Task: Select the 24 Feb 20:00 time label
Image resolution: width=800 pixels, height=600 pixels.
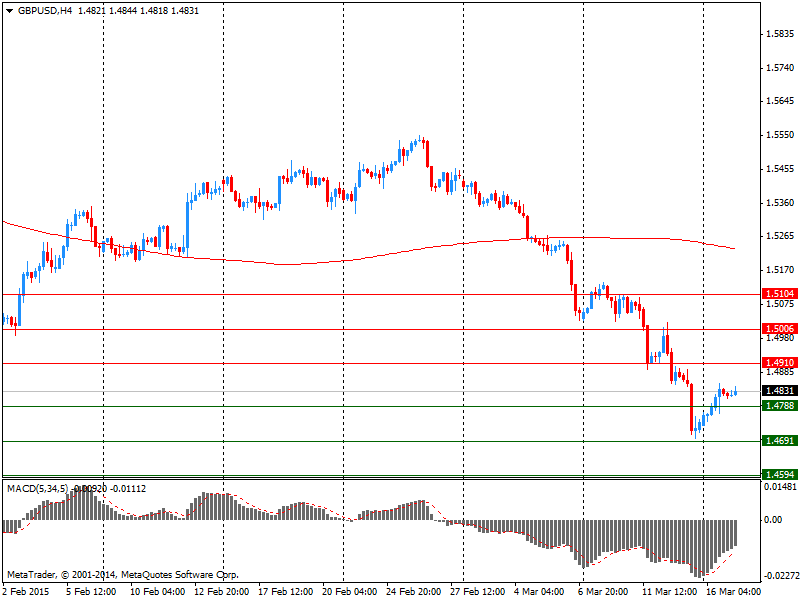Action: (x=414, y=592)
